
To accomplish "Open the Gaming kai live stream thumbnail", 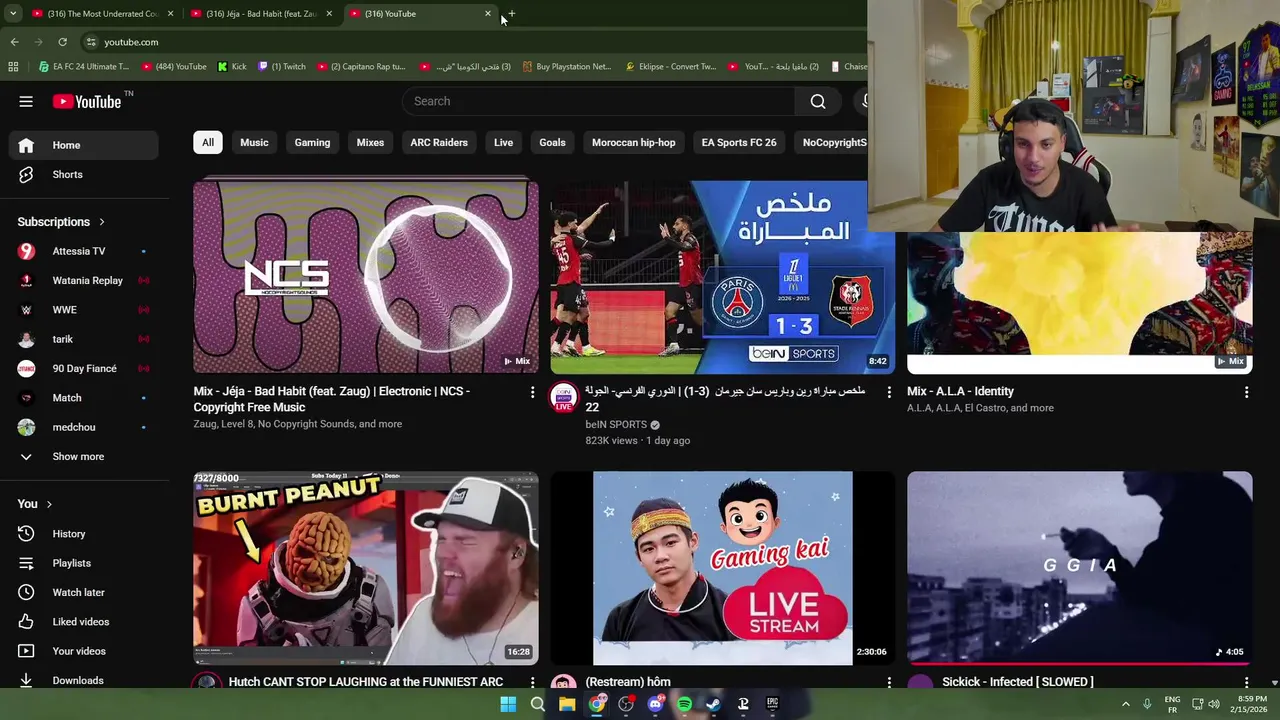I will point(722,568).
